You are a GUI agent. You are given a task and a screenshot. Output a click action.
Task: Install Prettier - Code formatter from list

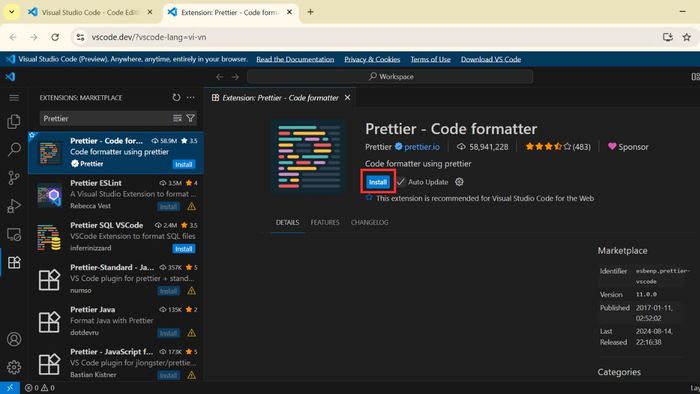click(183, 164)
